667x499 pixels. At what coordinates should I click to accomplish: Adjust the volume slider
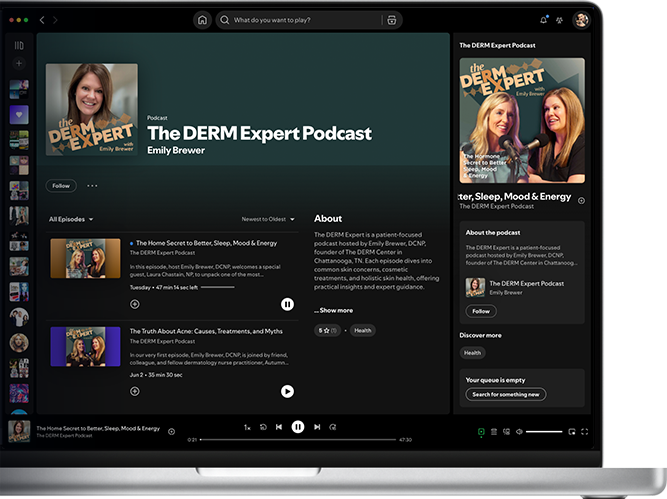coord(544,432)
